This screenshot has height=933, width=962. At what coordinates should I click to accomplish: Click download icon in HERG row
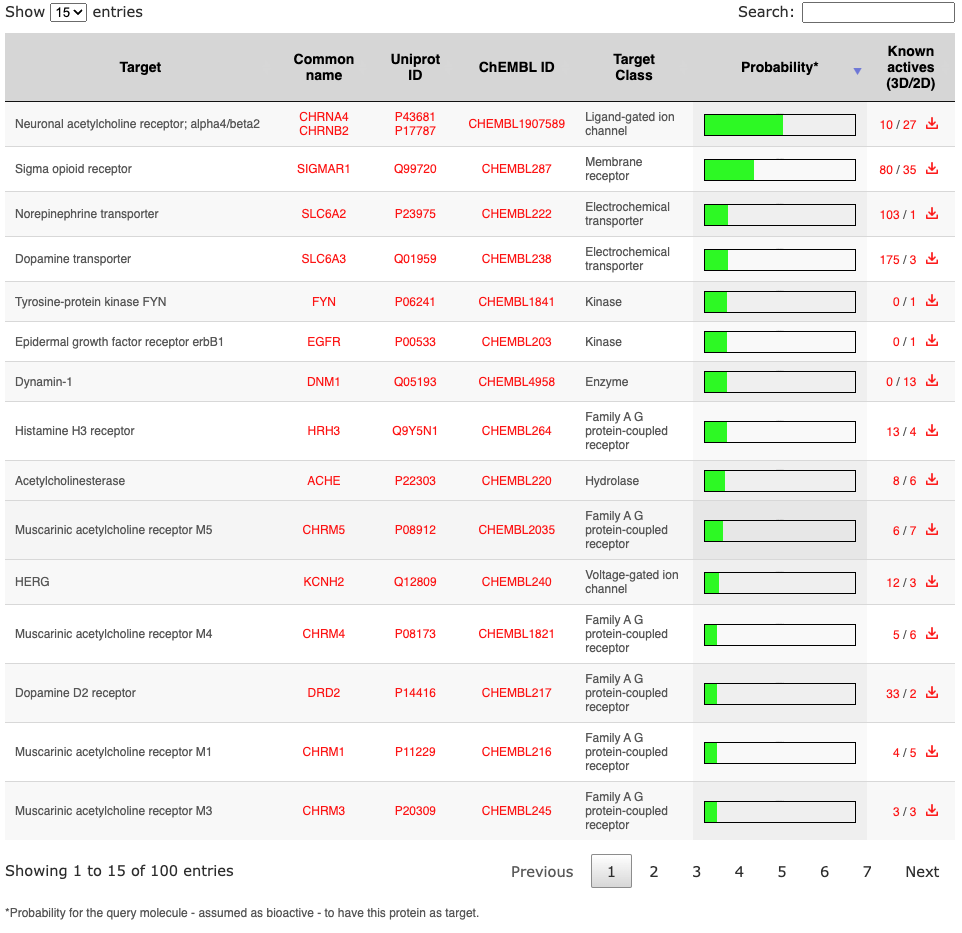tap(931, 582)
